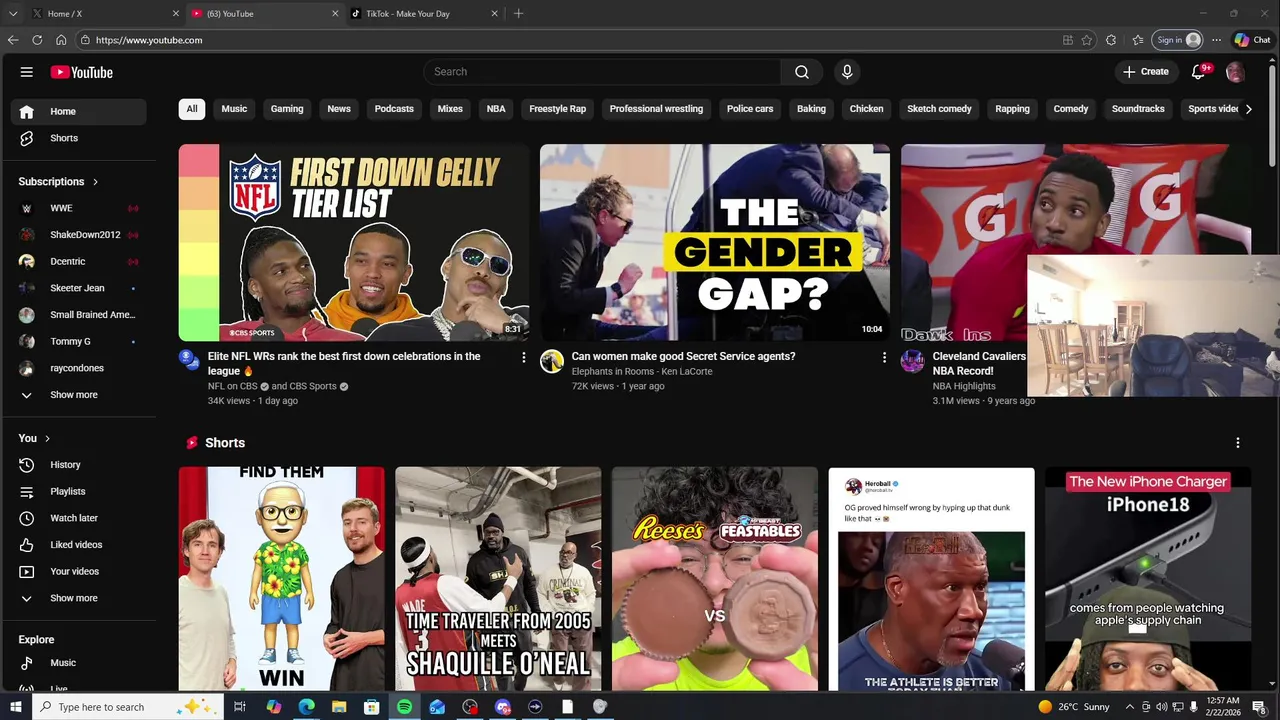
Task: Select the Music filter chip
Action: [x=234, y=109]
